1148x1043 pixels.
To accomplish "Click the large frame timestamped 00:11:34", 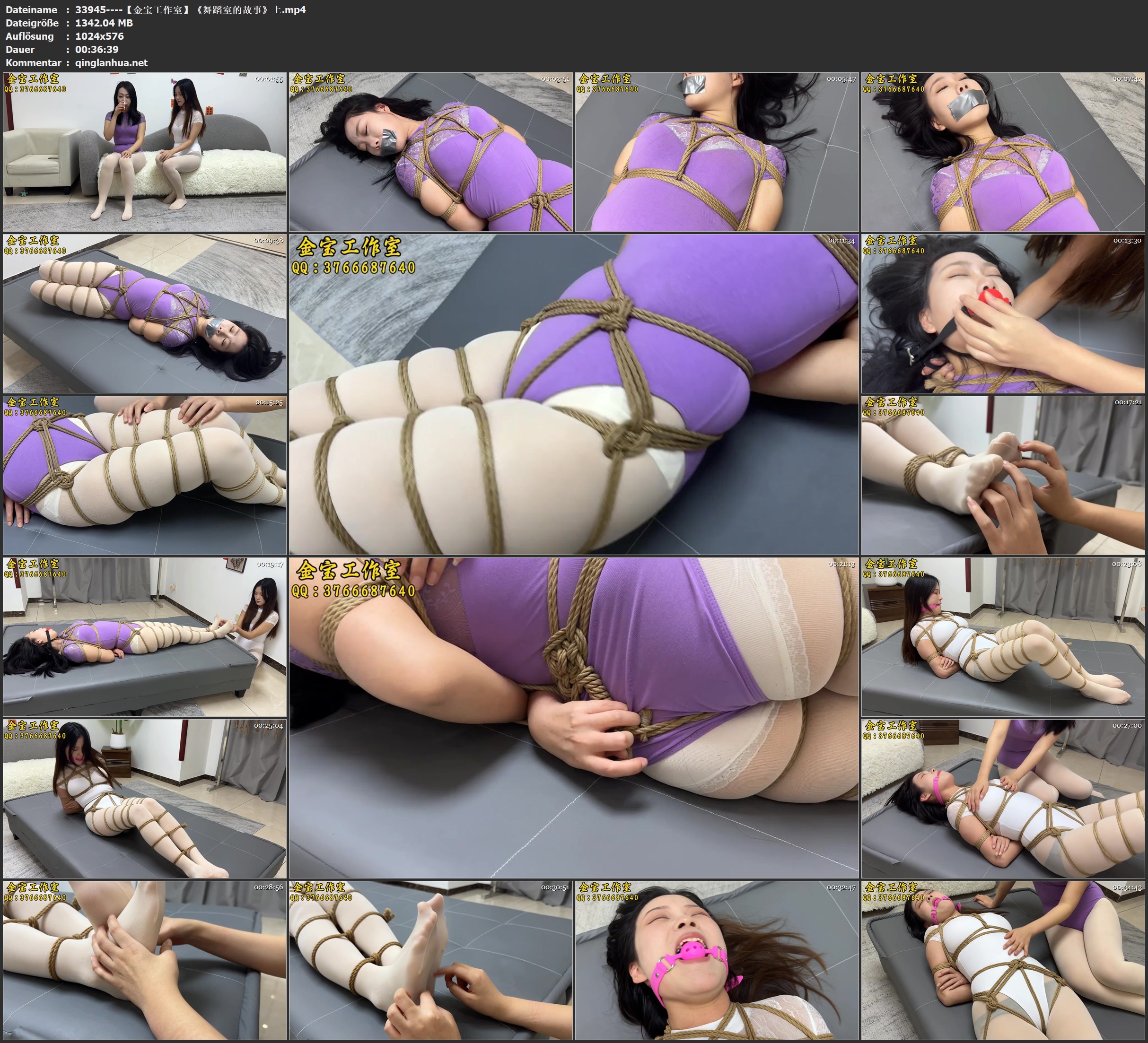I will pyautogui.click(x=573, y=394).
